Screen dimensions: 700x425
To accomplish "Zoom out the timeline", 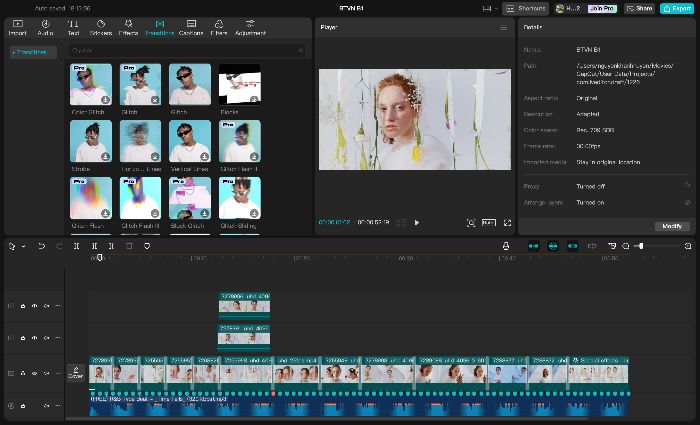I will [626, 246].
